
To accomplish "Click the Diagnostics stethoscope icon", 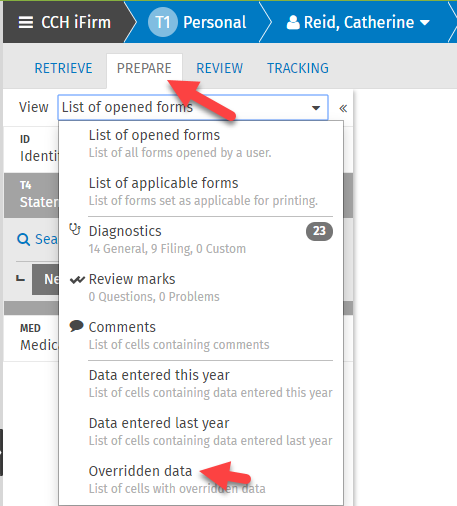I will tap(75, 230).
